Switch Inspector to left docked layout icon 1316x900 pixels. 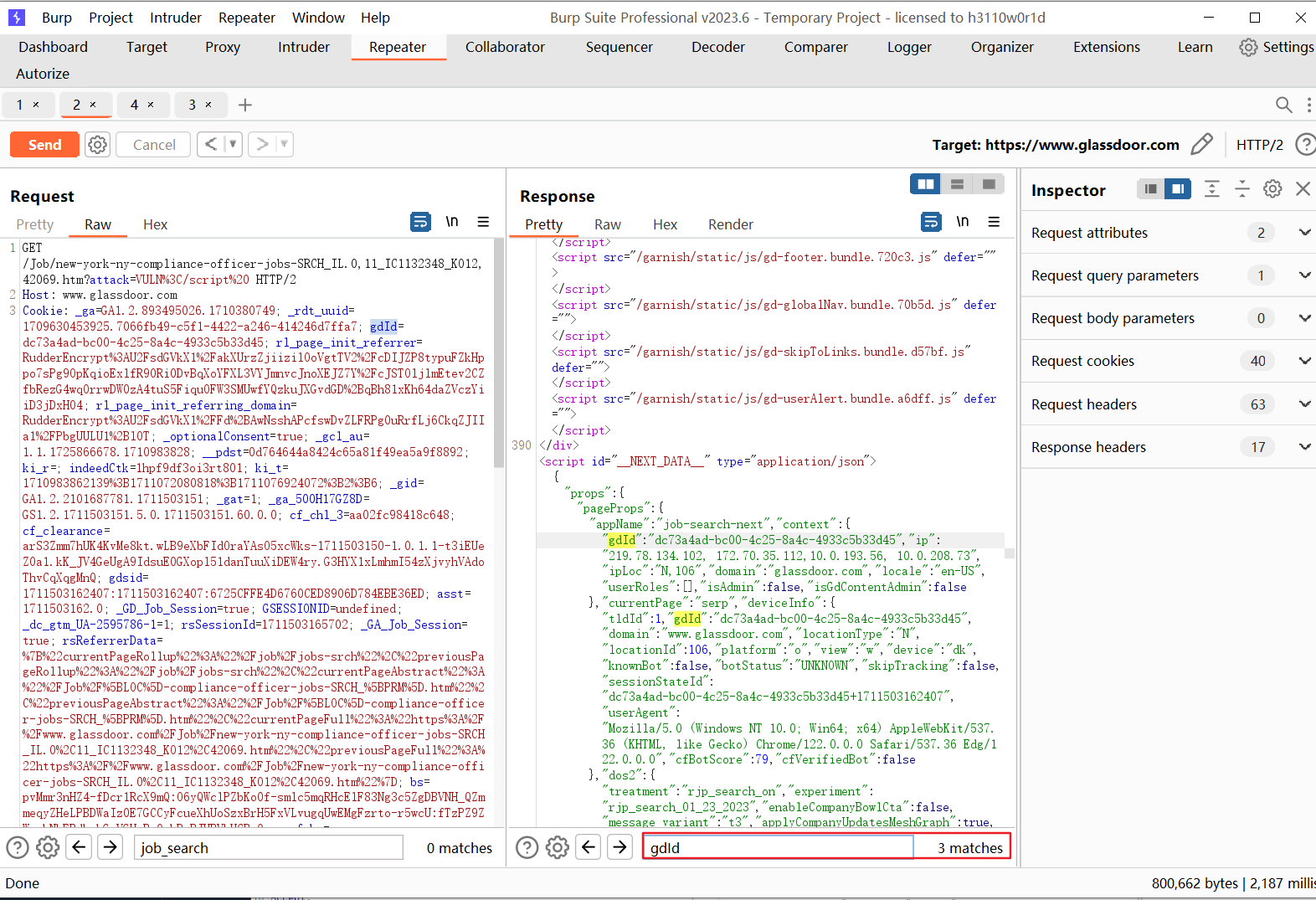tap(1151, 189)
